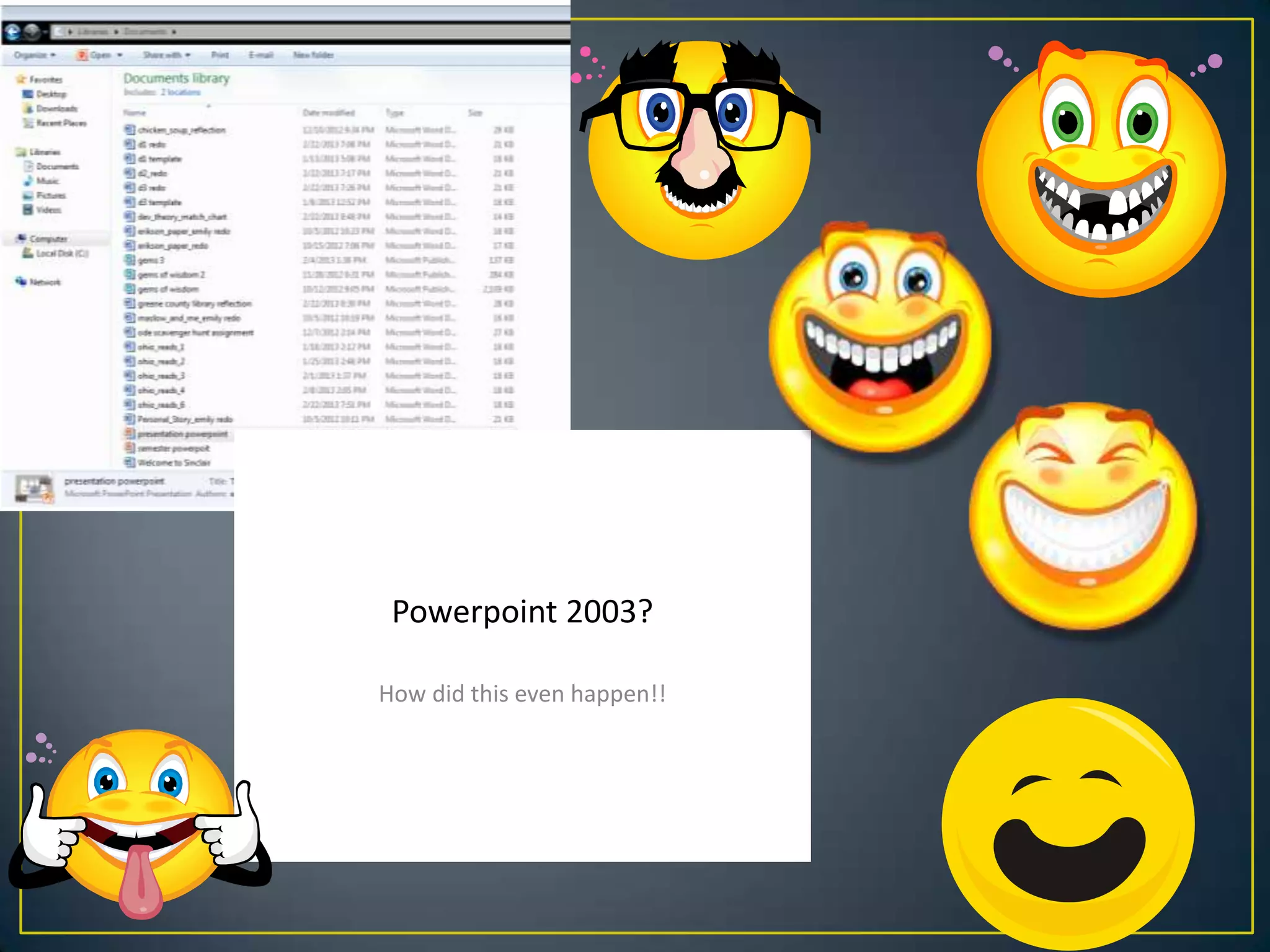The image size is (1270, 952).
Task: Select Desktop icon under Favorites
Action: pos(28,94)
